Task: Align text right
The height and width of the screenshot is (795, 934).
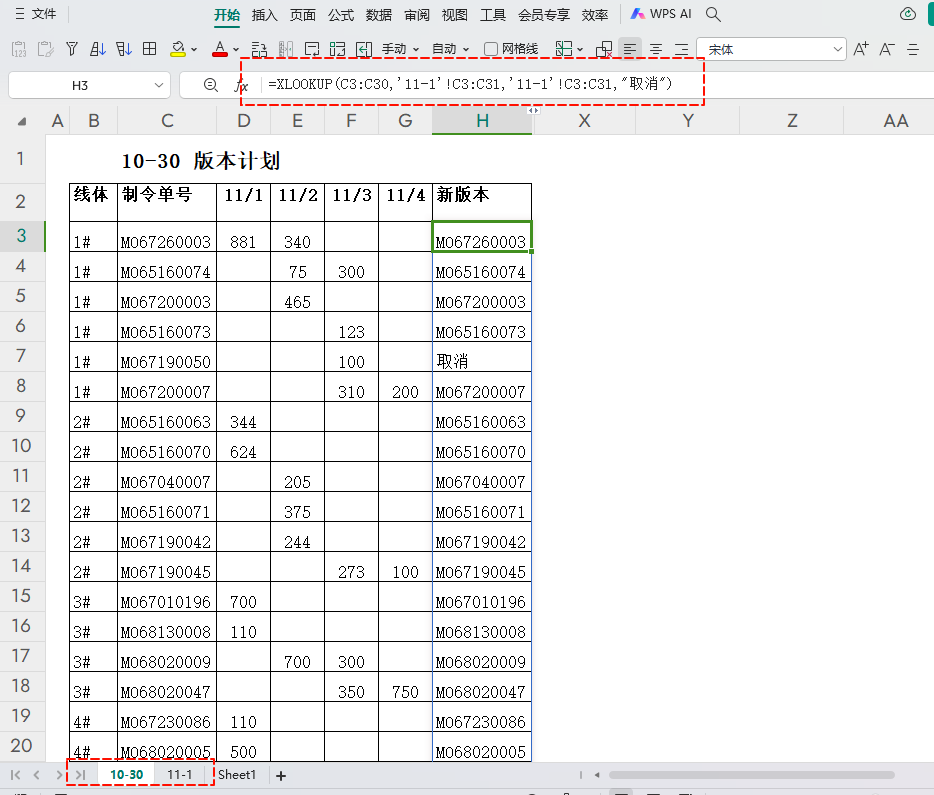Action: (x=681, y=49)
